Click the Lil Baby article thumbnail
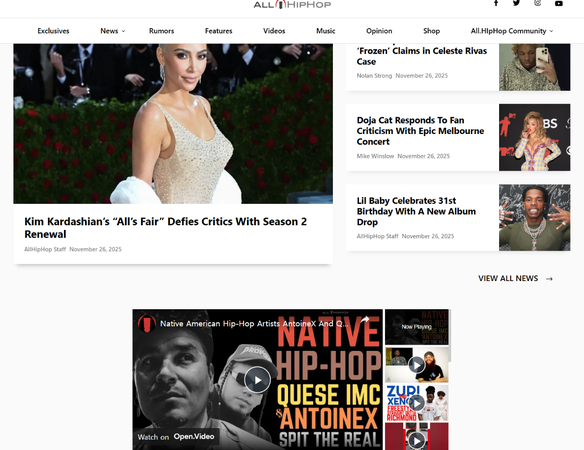584x450 pixels. [x=534, y=218]
